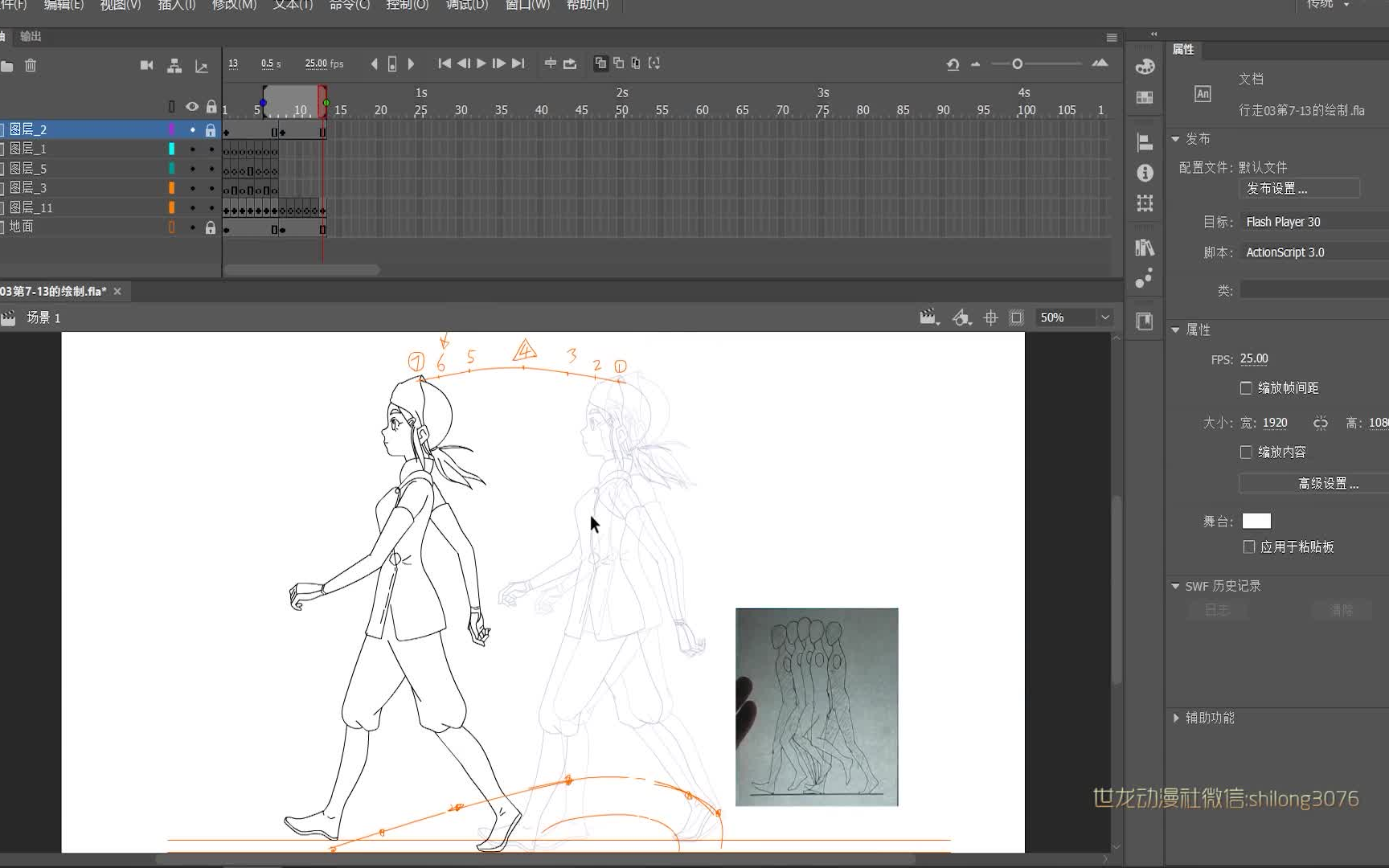
Task: Open the Transform panel icon
Action: coord(1145,203)
